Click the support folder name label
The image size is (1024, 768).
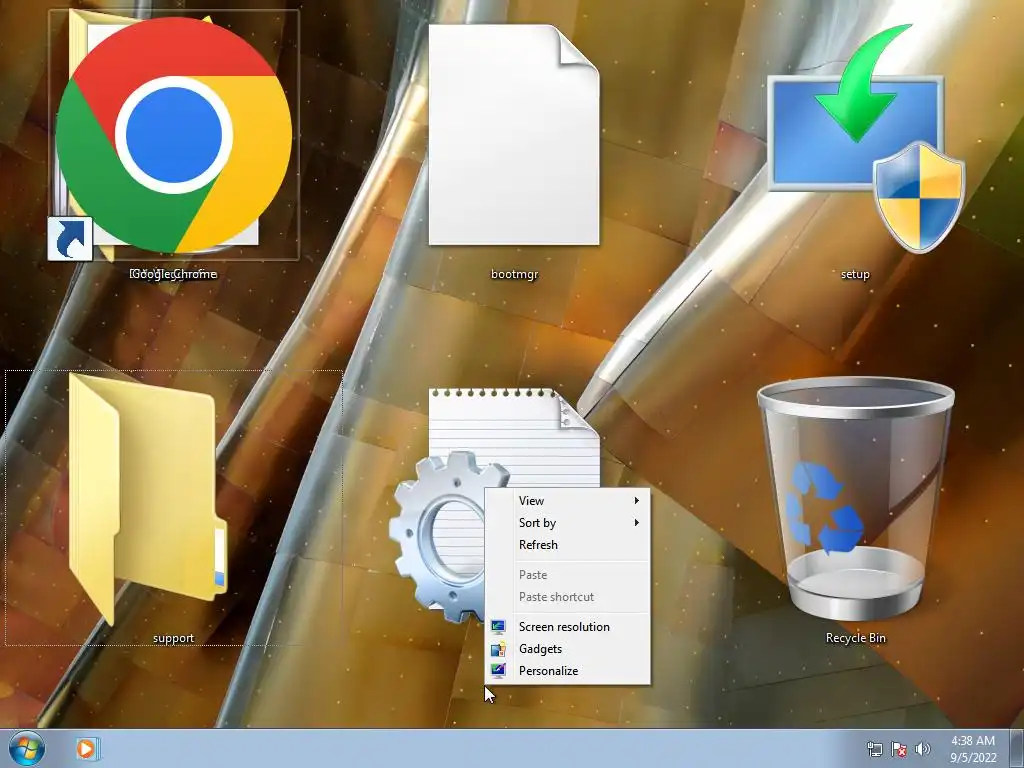coord(173,638)
